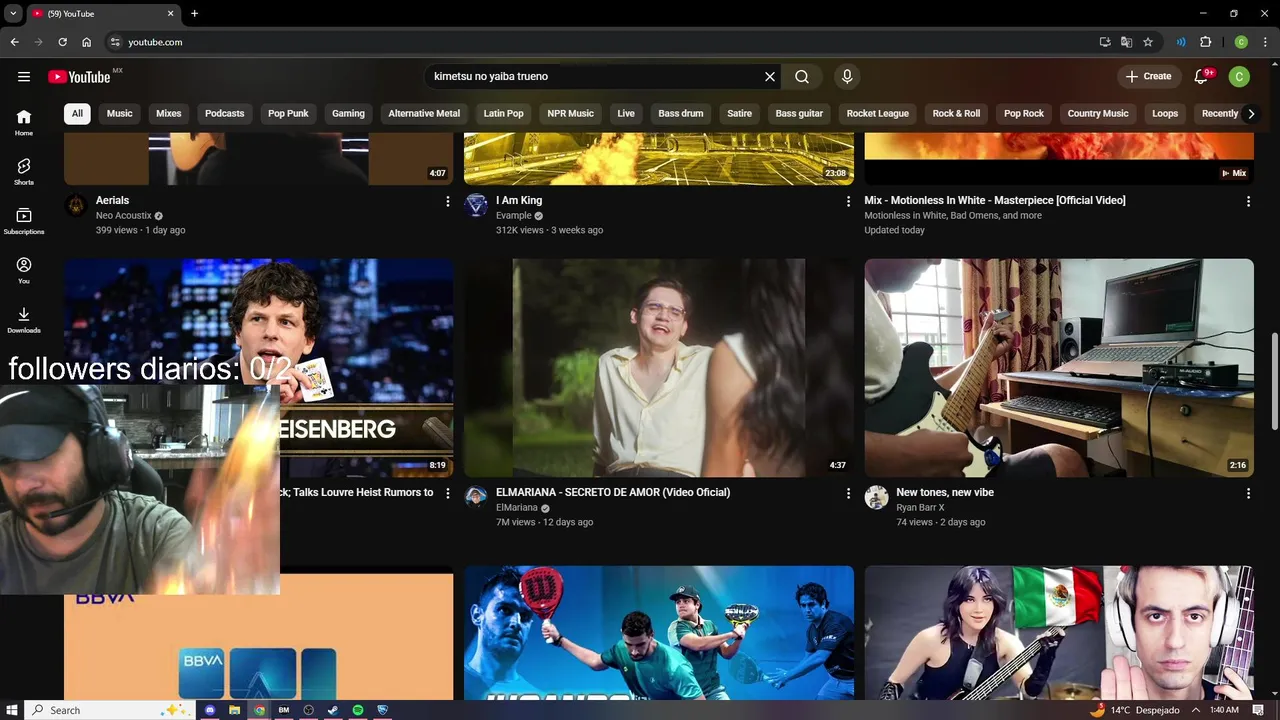Open a new Chrome tab
Screen dimensions: 1280x720
point(194,13)
